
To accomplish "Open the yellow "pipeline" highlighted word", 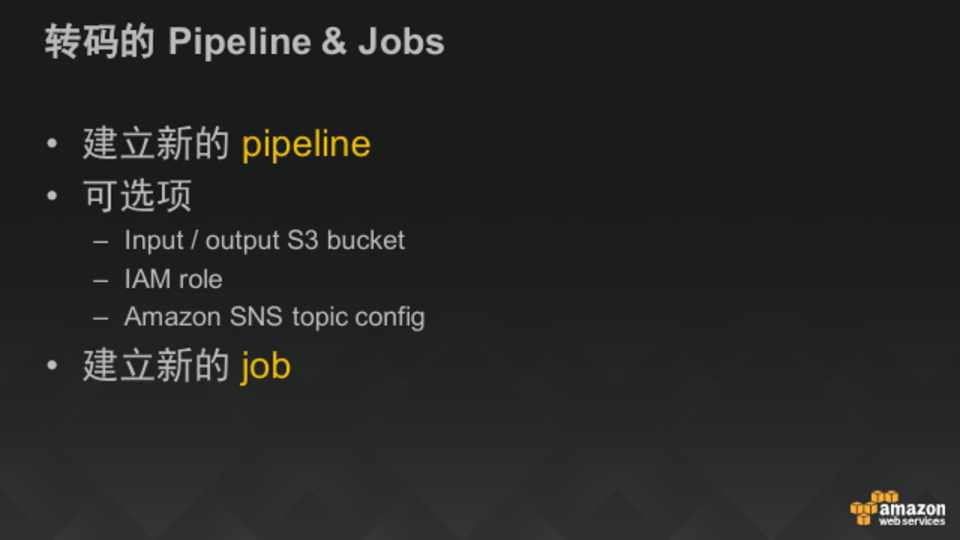I will [306, 144].
